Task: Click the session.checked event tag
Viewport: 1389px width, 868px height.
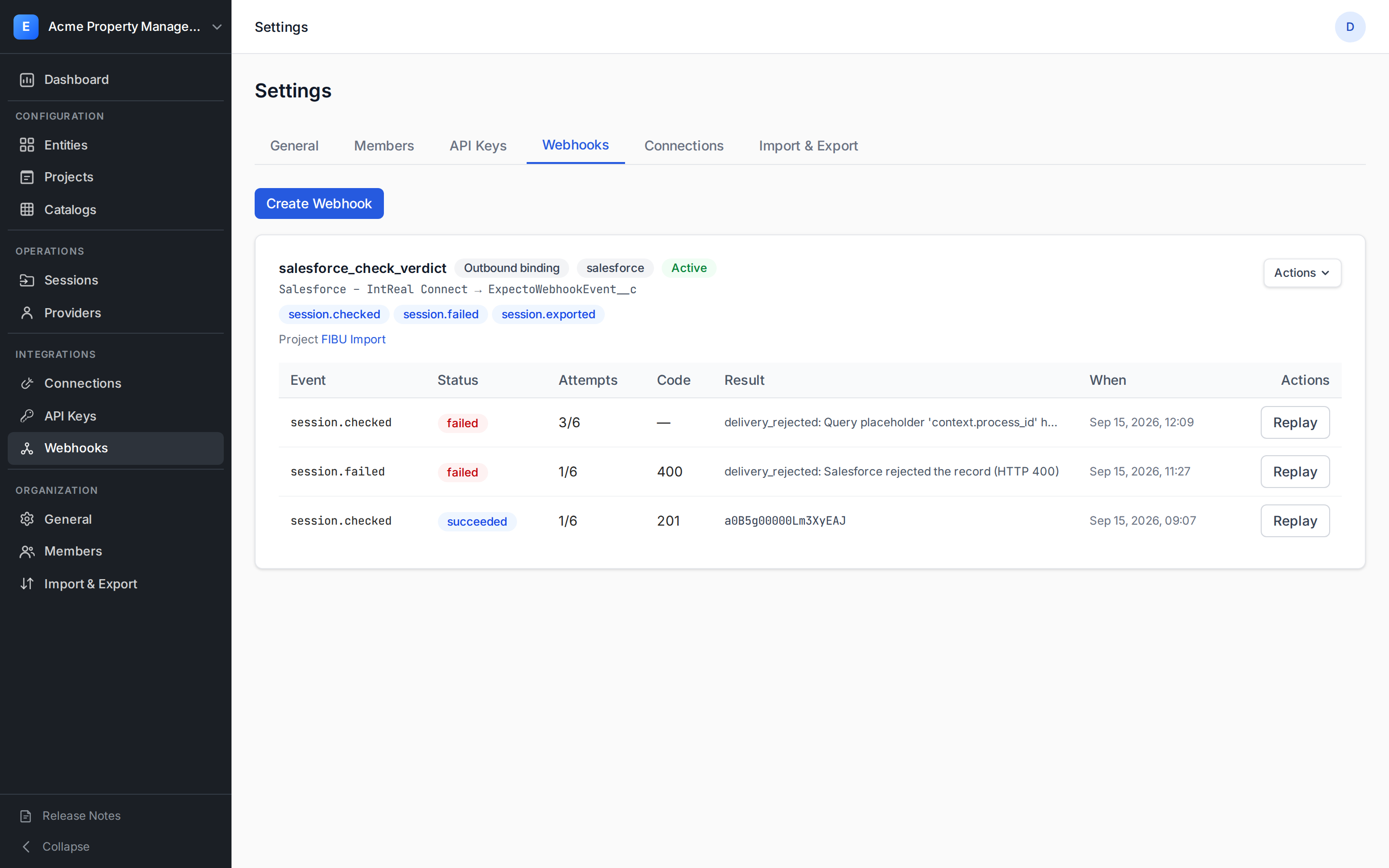Action: [x=334, y=314]
